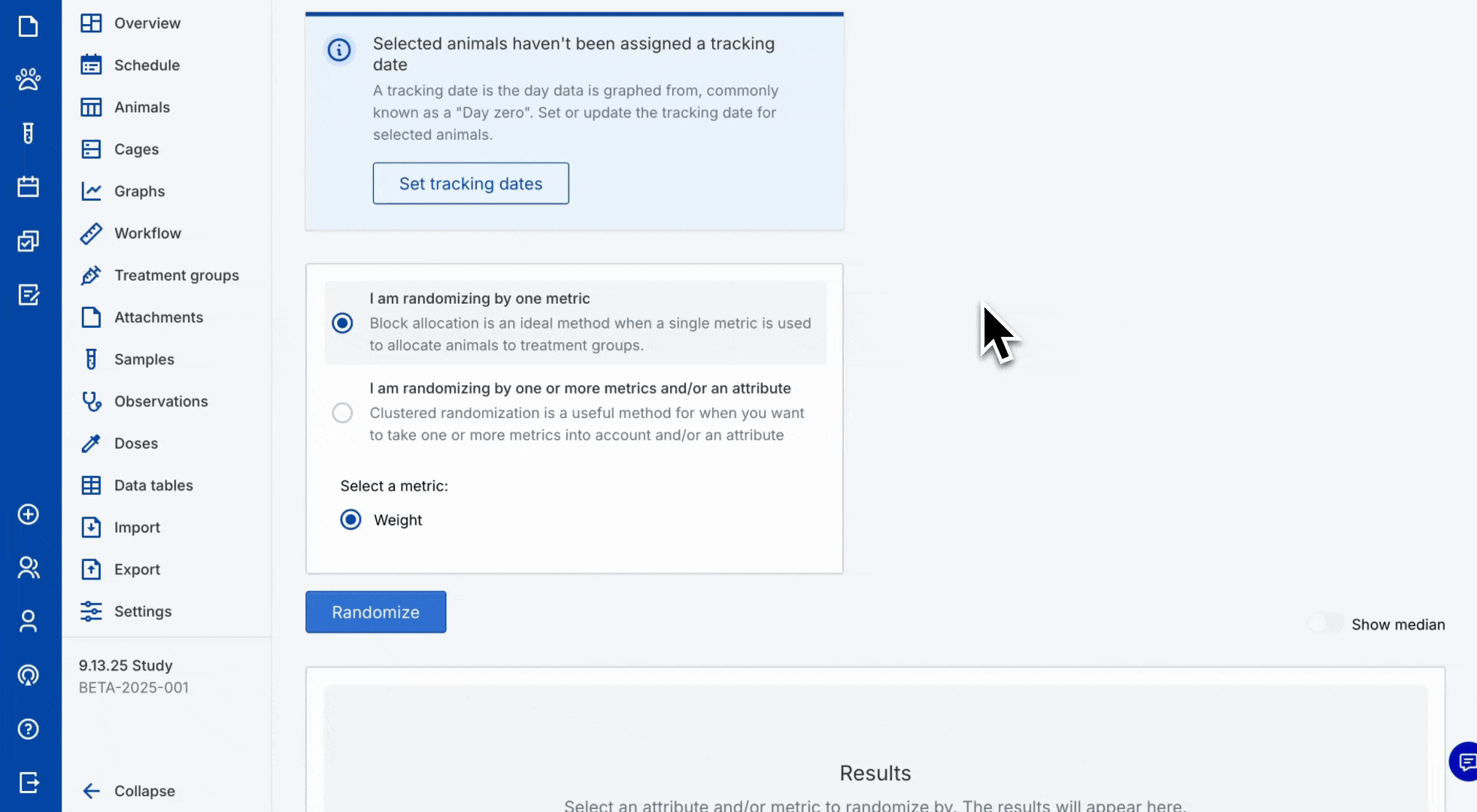This screenshot has height=812, width=1477.
Task: Open the team members icon near bottom rail
Action: tap(29, 568)
